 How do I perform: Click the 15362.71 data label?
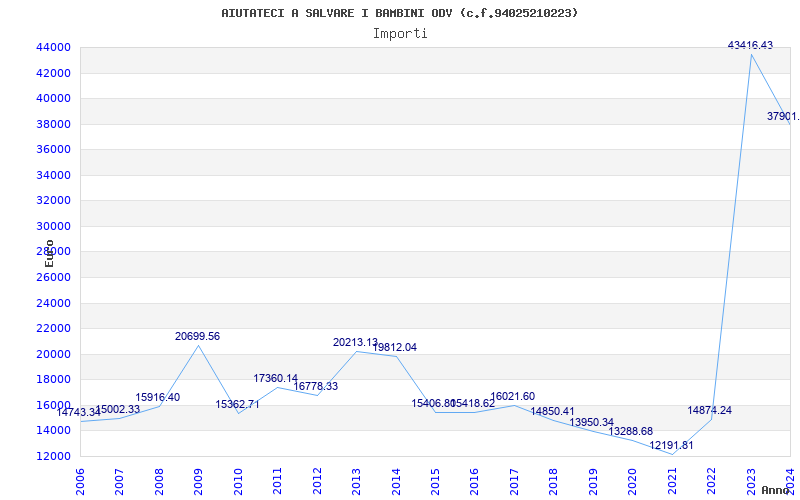[237, 405]
